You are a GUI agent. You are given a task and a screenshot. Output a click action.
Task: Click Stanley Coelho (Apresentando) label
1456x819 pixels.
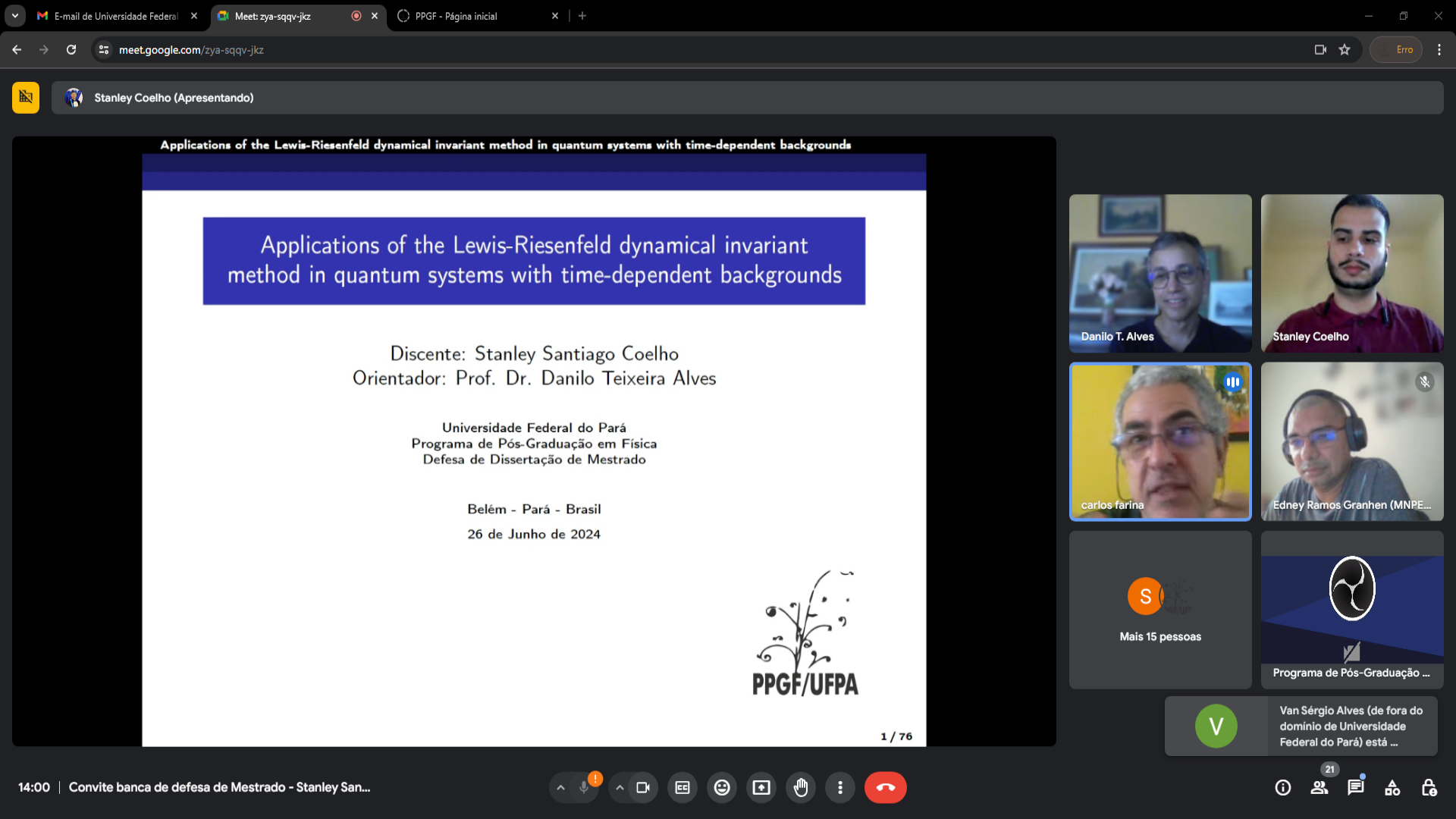click(174, 98)
